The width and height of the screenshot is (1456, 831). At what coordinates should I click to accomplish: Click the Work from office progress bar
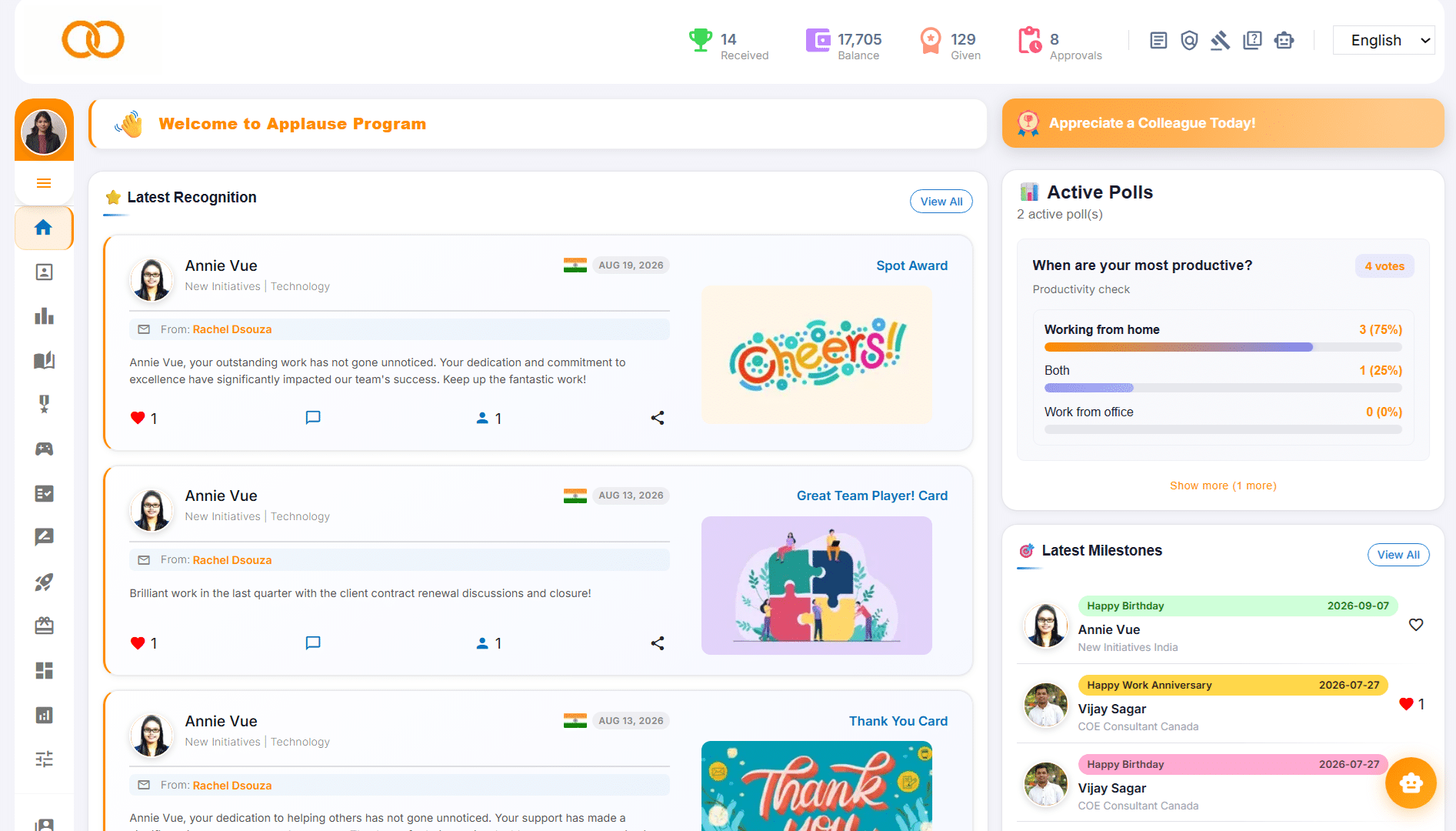point(1223,429)
